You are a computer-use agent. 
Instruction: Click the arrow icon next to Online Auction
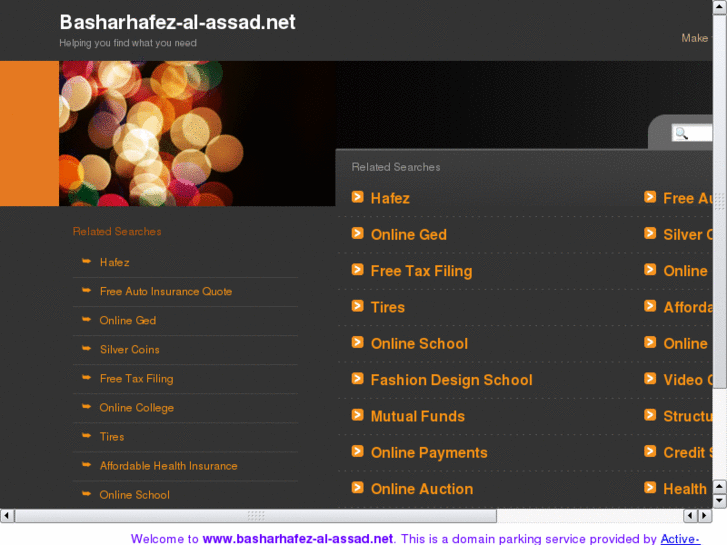click(x=357, y=488)
